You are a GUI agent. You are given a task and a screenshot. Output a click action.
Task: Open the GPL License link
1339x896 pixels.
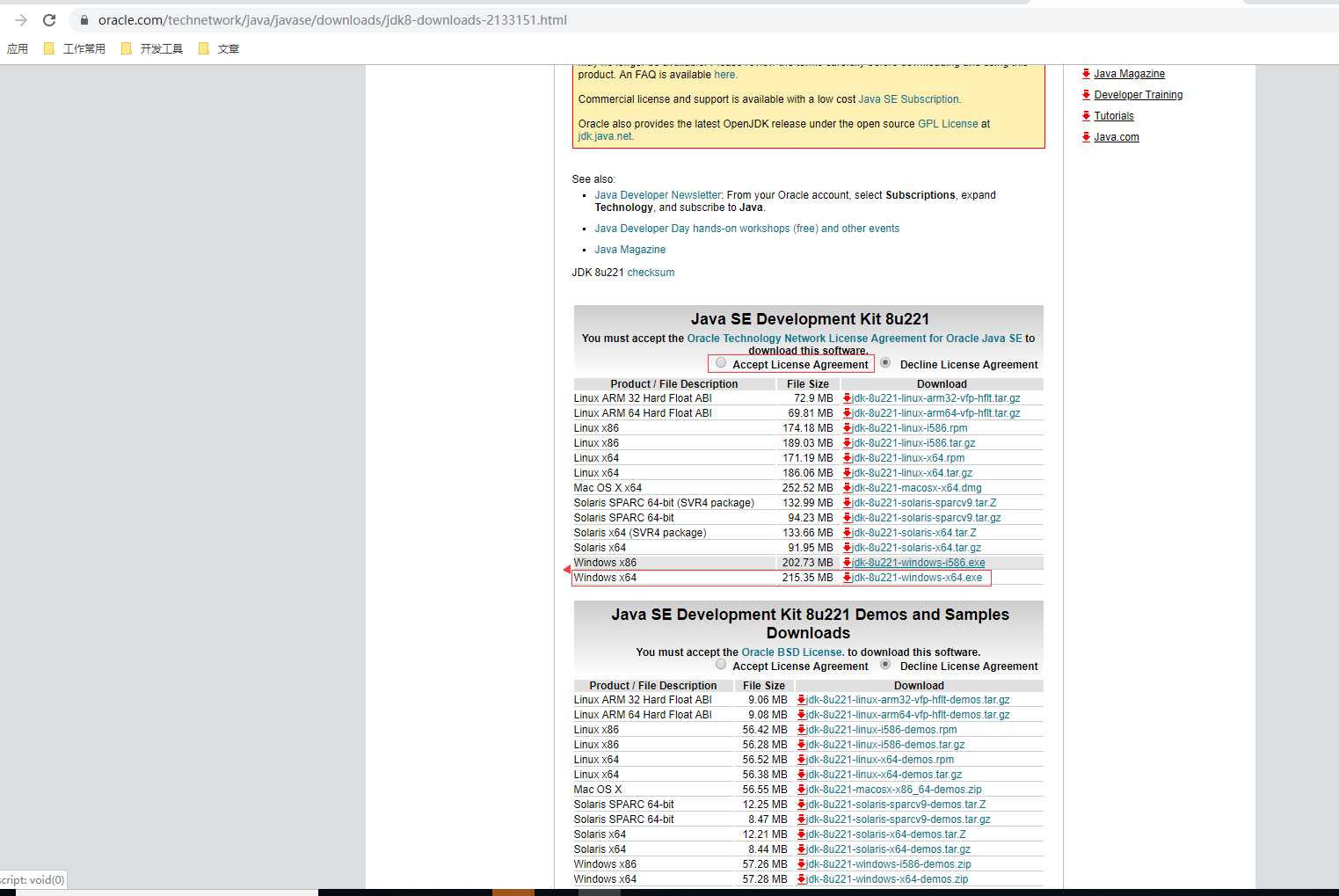pyautogui.click(x=947, y=124)
